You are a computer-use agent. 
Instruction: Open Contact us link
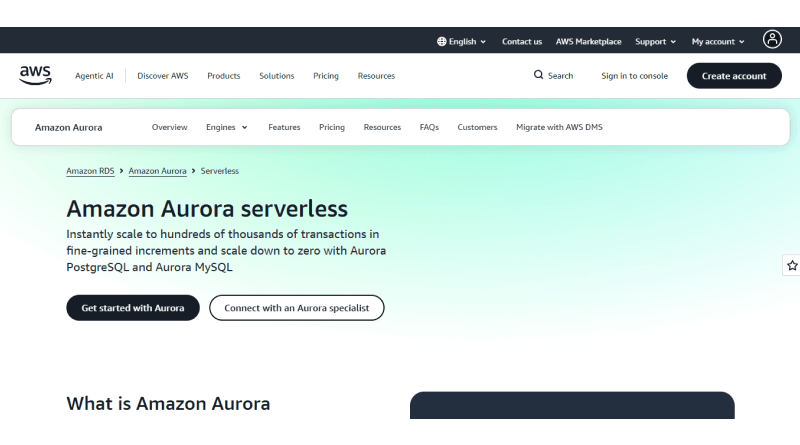click(x=521, y=41)
